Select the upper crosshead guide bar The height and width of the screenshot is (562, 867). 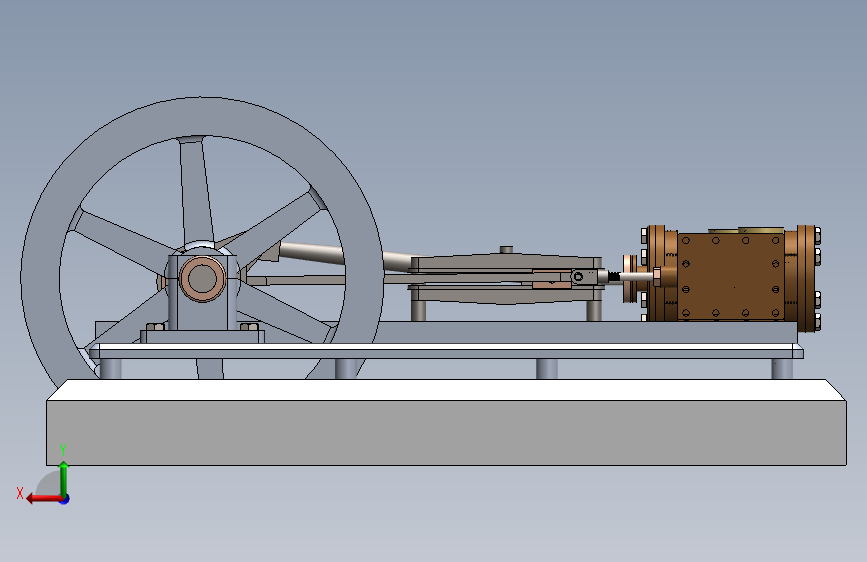click(506, 262)
